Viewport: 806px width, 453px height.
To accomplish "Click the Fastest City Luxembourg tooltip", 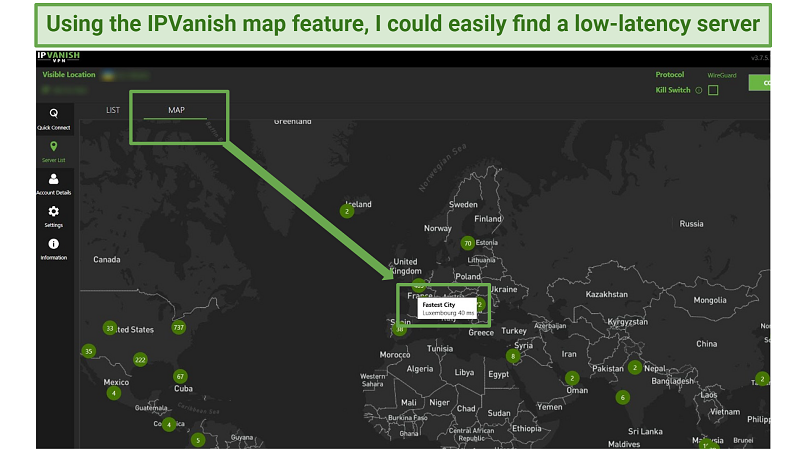I will coord(447,309).
